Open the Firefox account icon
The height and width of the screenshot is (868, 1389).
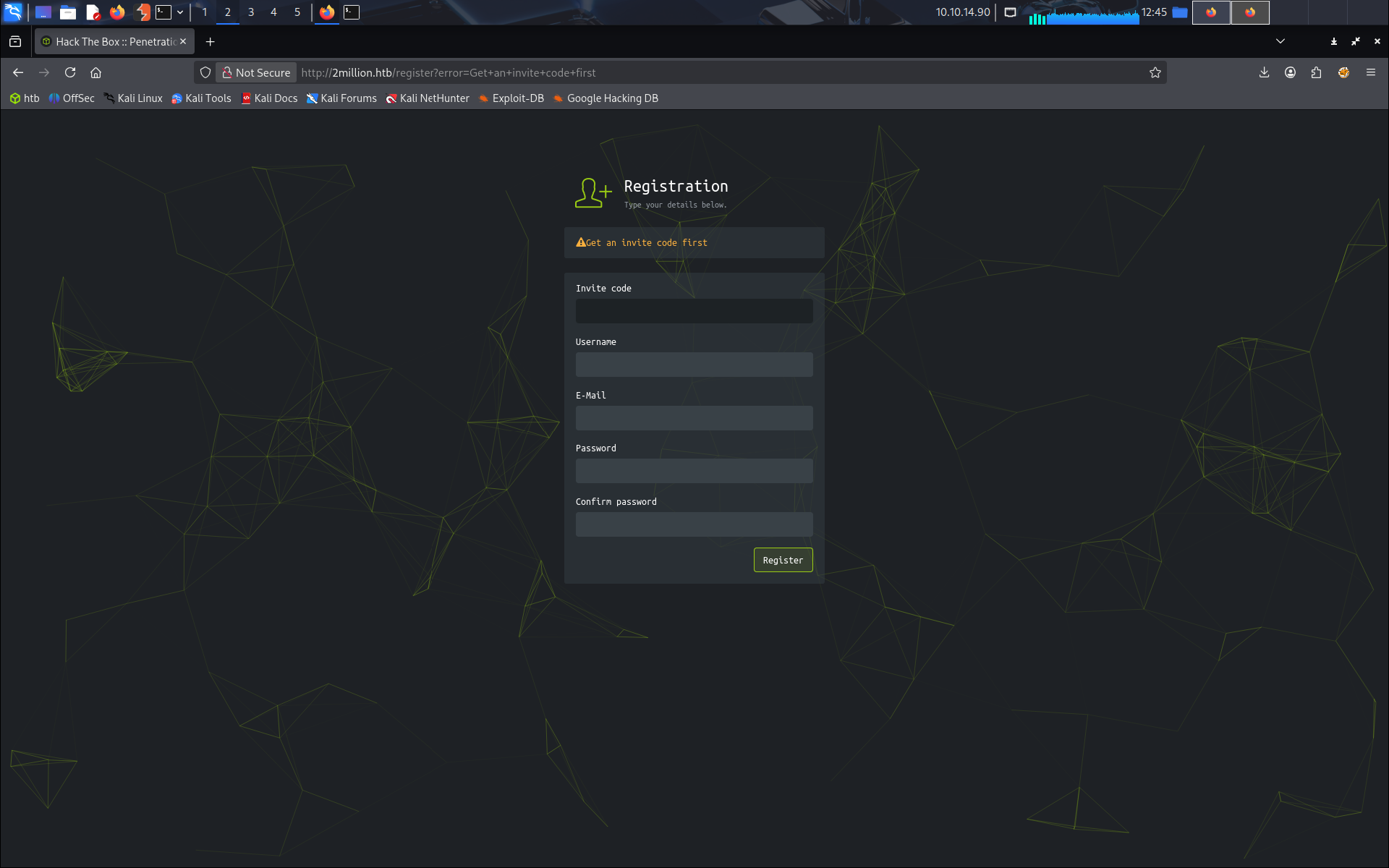tap(1290, 72)
